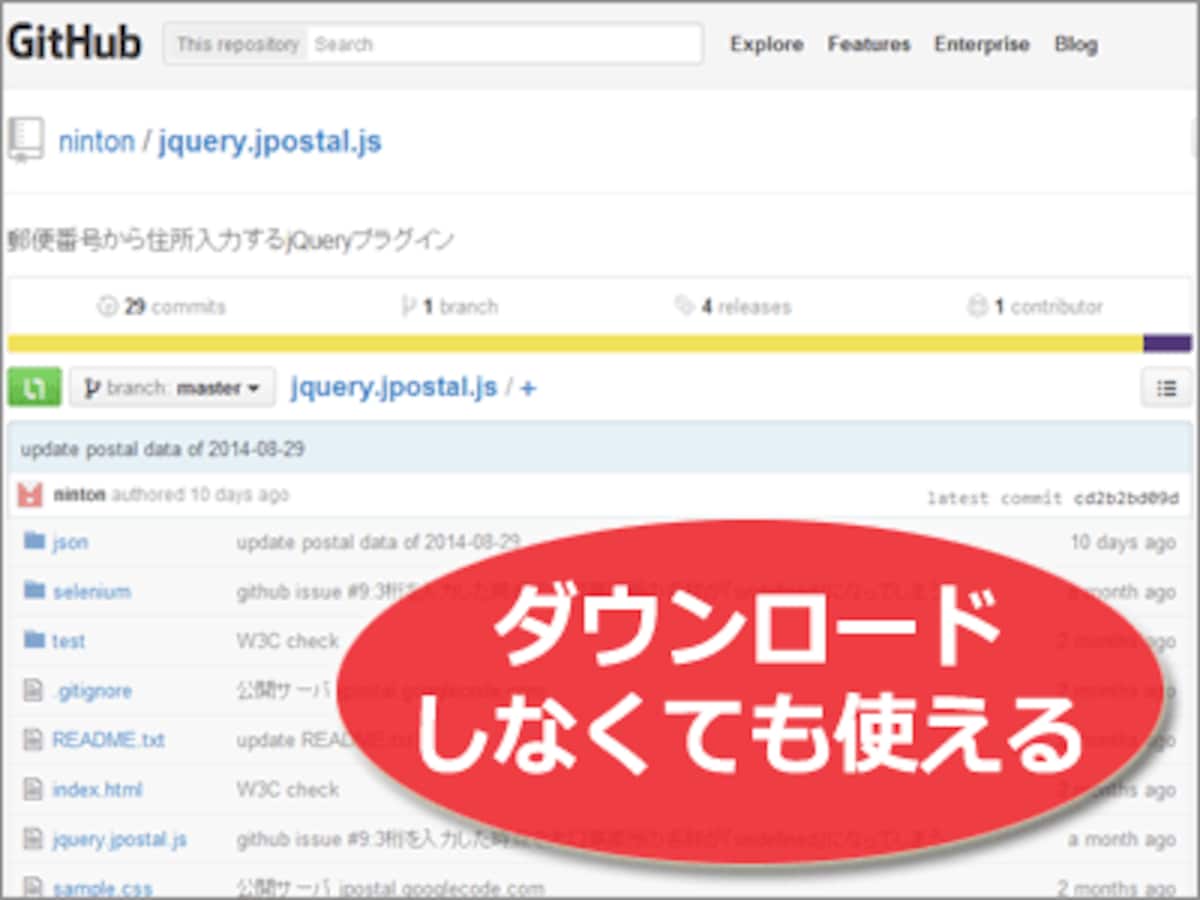Open the jquery.jpostal.js file row
Viewport: 1200px width, 900px height.
119,840
